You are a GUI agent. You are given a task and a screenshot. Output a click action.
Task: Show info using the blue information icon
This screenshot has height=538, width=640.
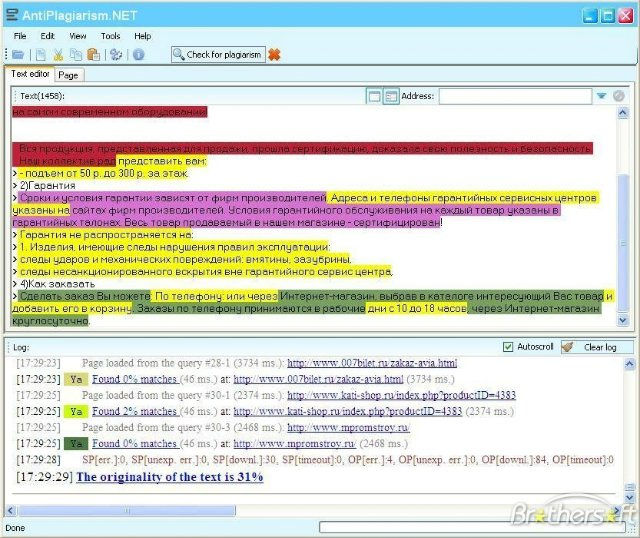pos(139,54)
